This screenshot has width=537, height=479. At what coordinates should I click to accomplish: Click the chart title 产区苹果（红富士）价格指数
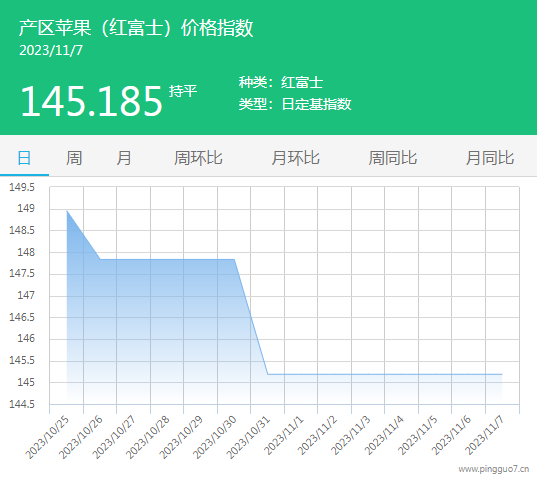[x=136, y=28]
